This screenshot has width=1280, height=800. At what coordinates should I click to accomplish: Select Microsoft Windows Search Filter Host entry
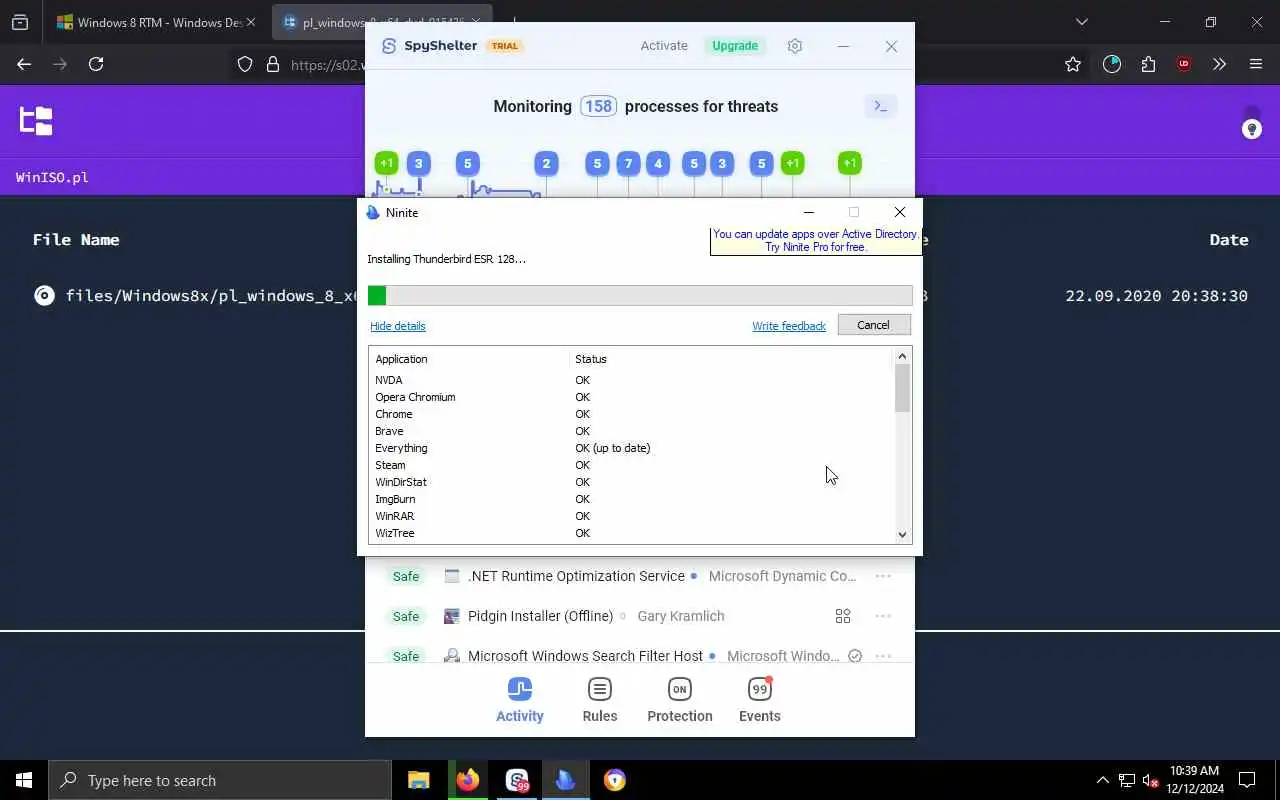point(585,656)
